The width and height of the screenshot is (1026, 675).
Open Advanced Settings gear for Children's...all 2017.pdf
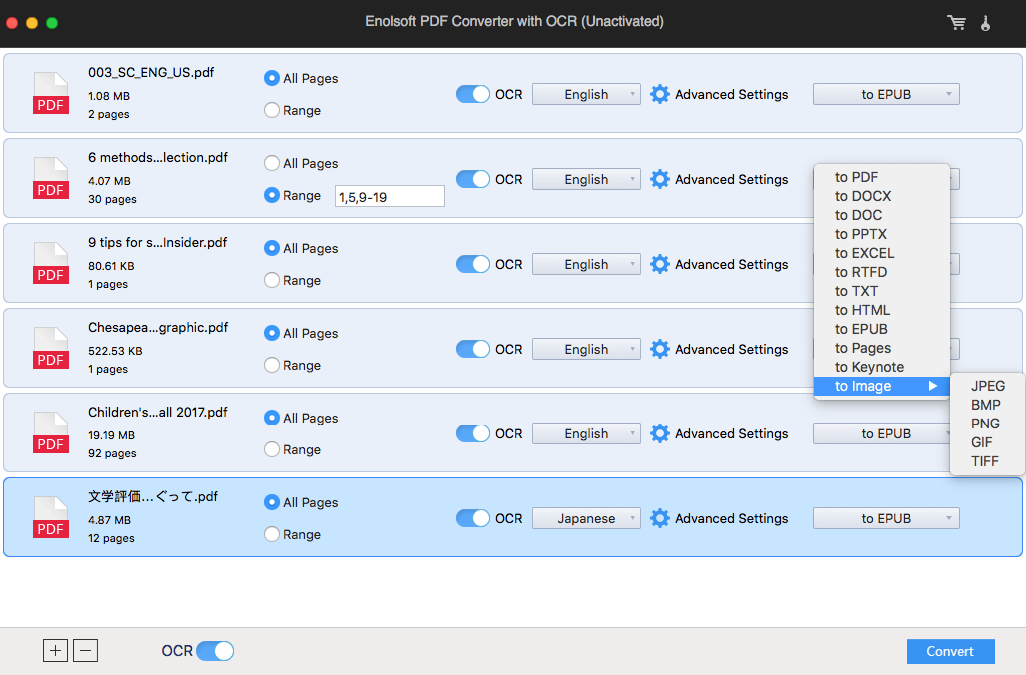click(660, 433)
